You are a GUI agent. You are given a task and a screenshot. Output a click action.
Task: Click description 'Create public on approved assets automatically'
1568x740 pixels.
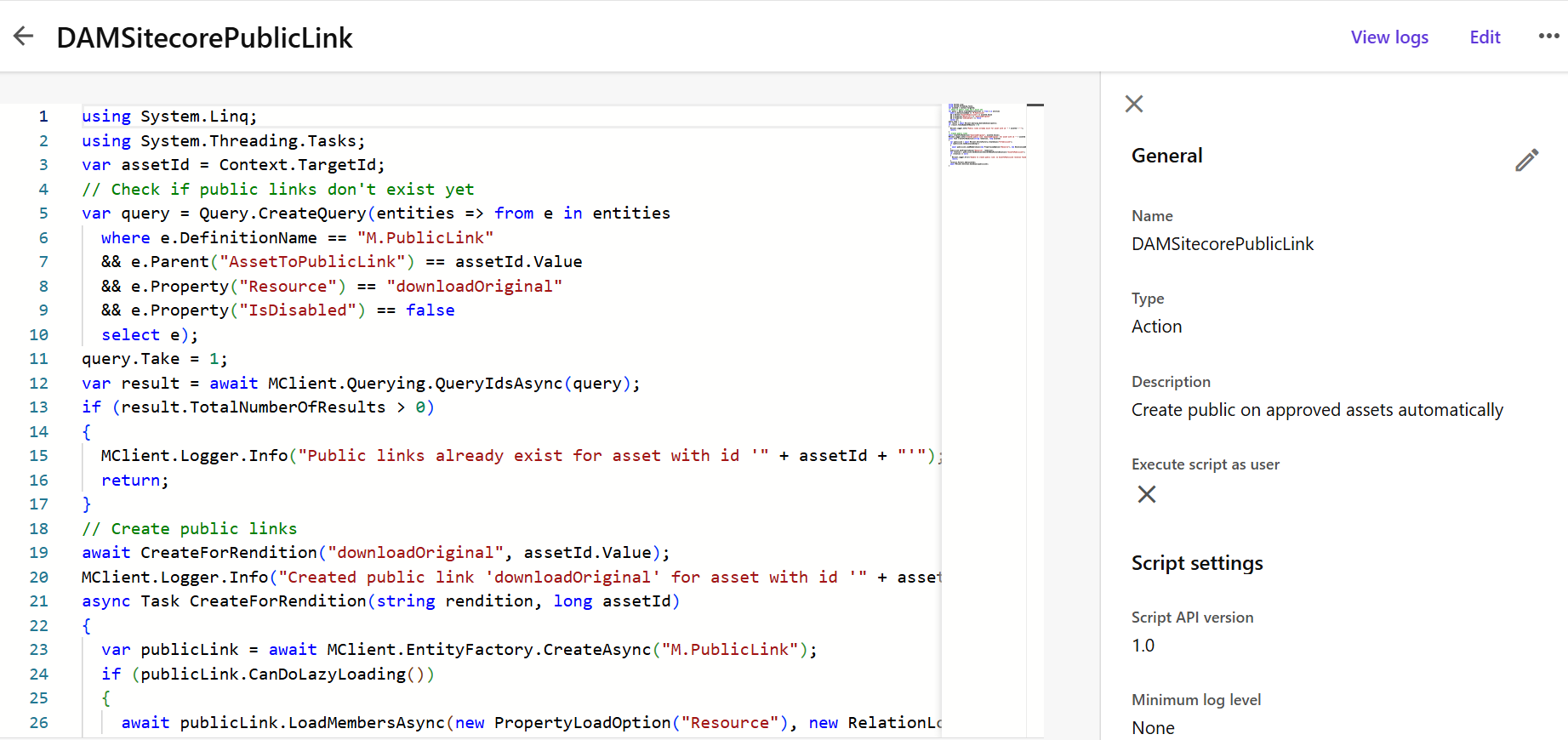[x=1317, y=410]
